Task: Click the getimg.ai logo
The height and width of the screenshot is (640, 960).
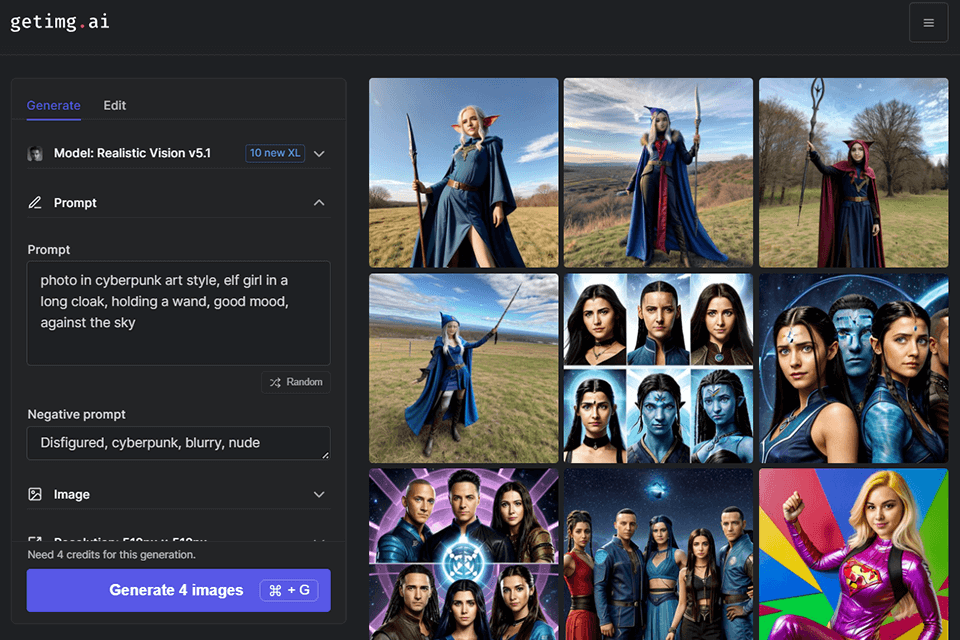Action: click(x=59, y=22)
